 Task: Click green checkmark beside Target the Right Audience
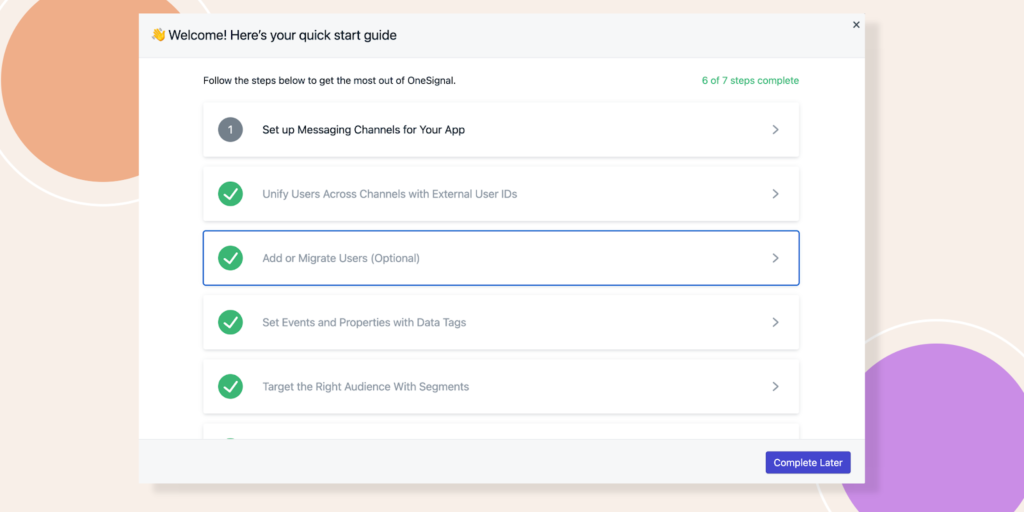[230, 386]
